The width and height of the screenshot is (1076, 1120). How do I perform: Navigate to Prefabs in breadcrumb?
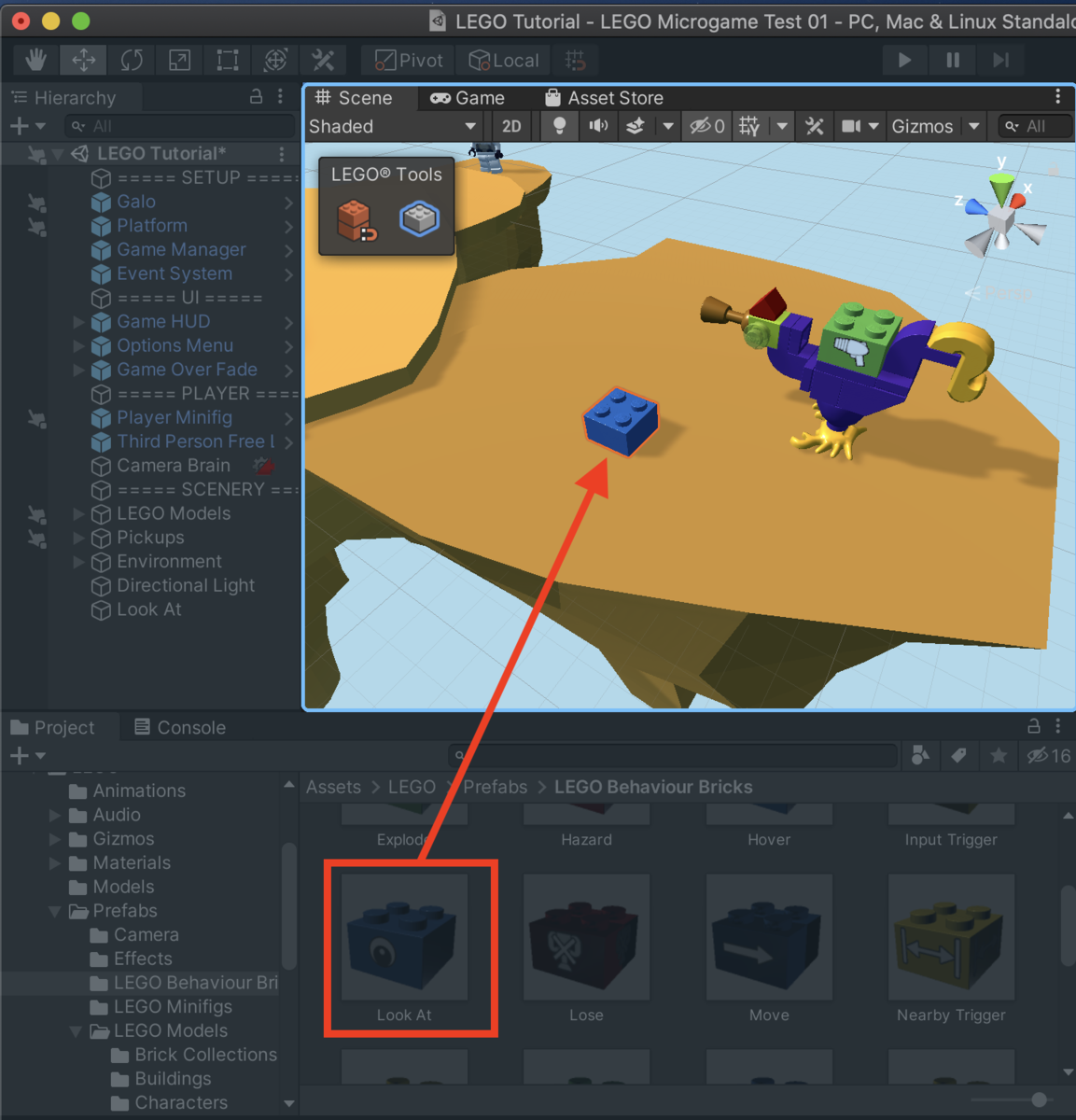[496, 788]
